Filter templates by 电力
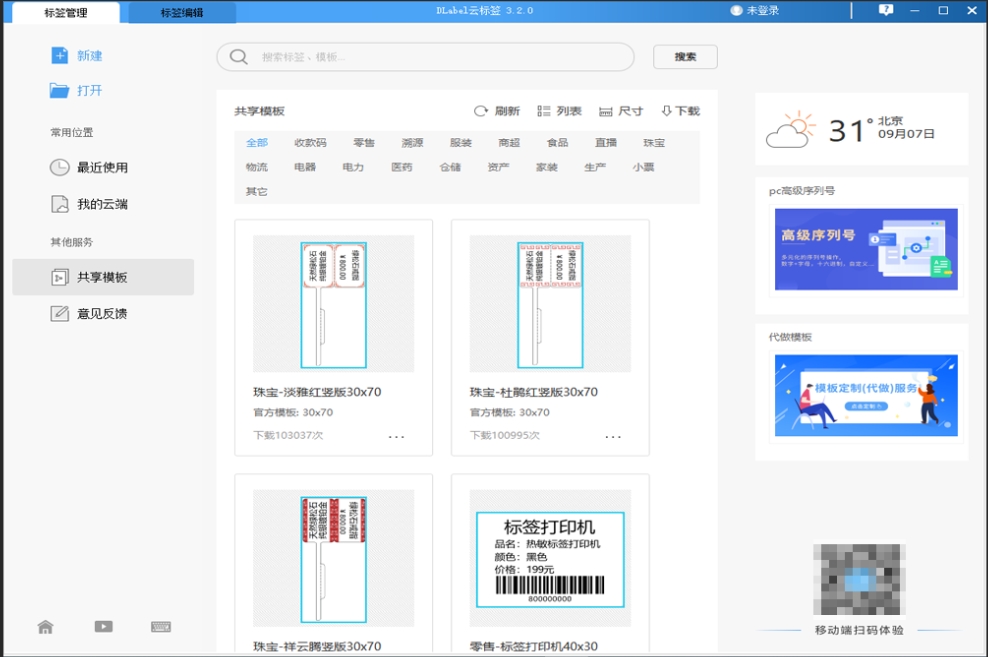The image size is (988, 657). point(353,167)
